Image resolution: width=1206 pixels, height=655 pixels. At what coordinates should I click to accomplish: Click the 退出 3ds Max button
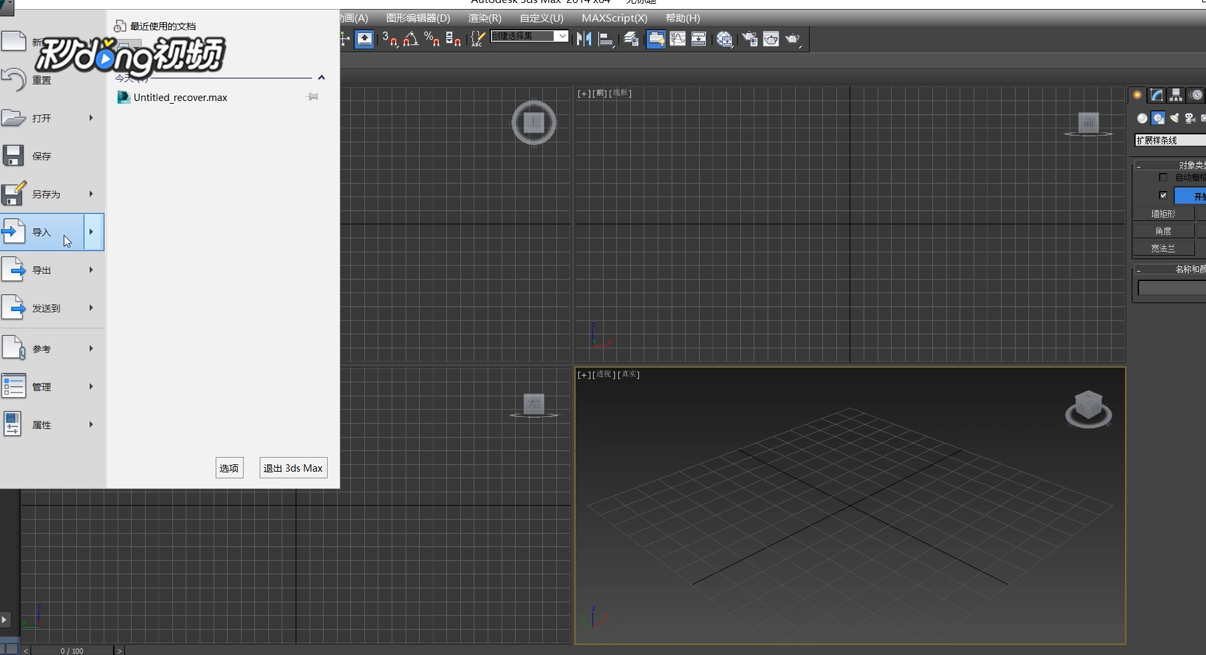point(293,468)
